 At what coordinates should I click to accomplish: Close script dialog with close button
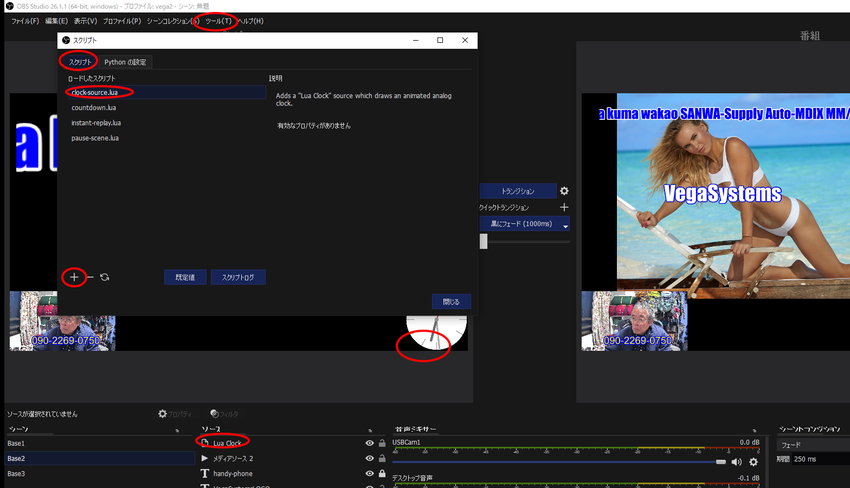[x=451, y=301]
